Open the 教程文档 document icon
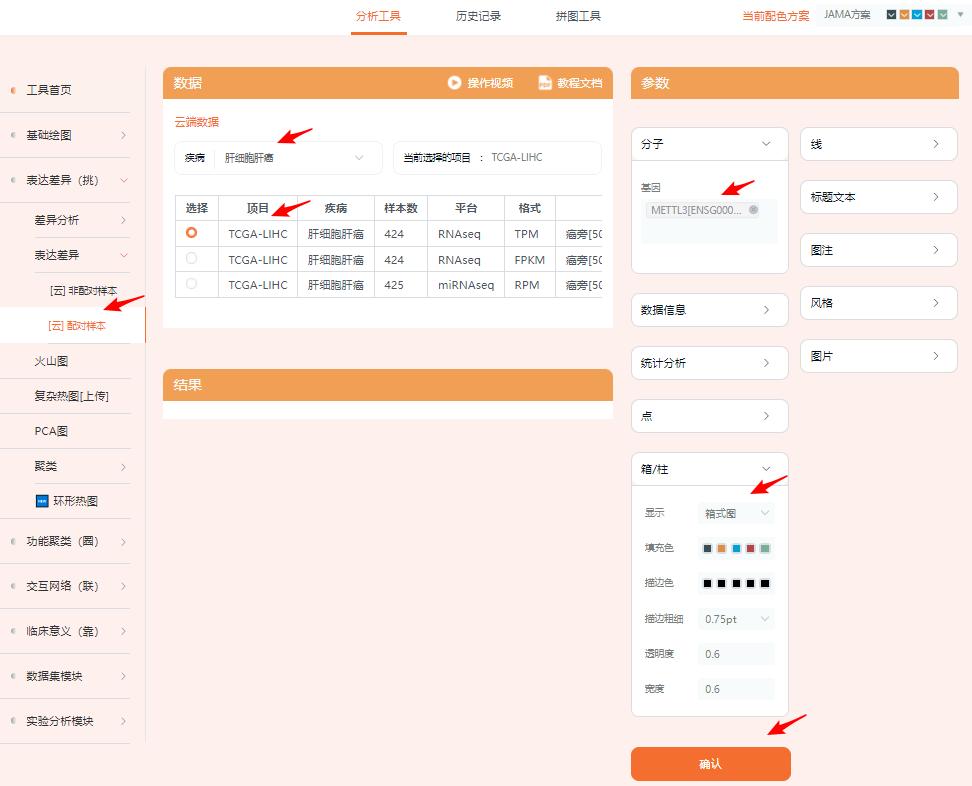Viewport: 972px width, 786px height. 545,82
